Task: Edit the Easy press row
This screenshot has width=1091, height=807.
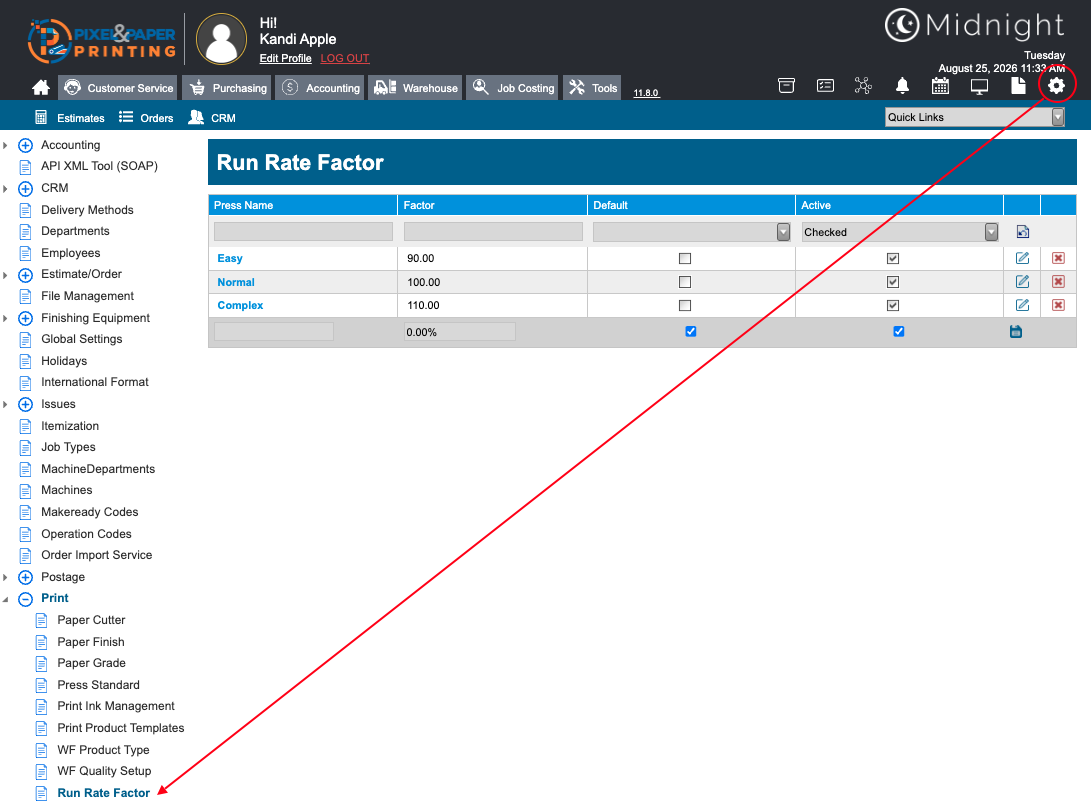Action: click(1022, 258)
